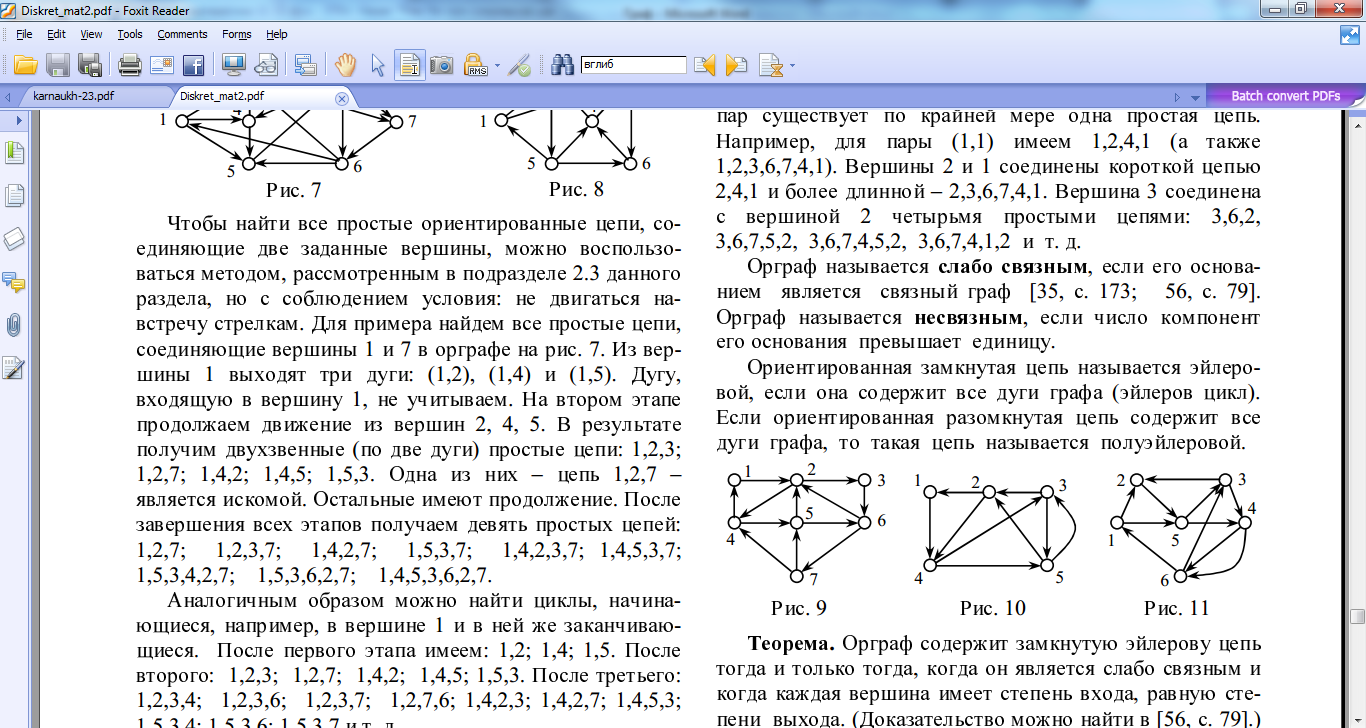This screenshot has width=1366, height=728.
Task: Click the Print icon
Action: [130, 66]
